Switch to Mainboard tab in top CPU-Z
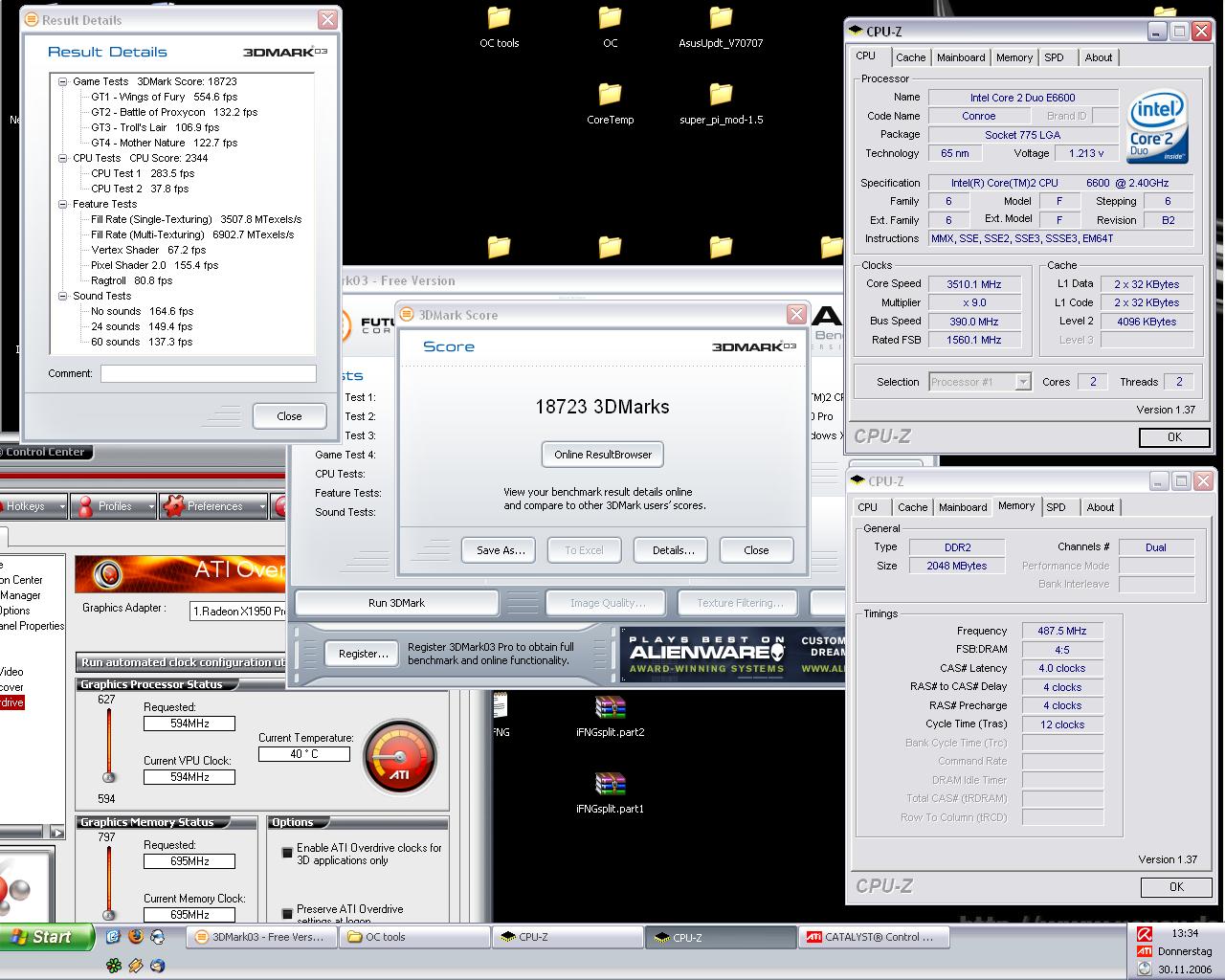The width and height of the screenshot is (1225, 980). tap(961, 57)
